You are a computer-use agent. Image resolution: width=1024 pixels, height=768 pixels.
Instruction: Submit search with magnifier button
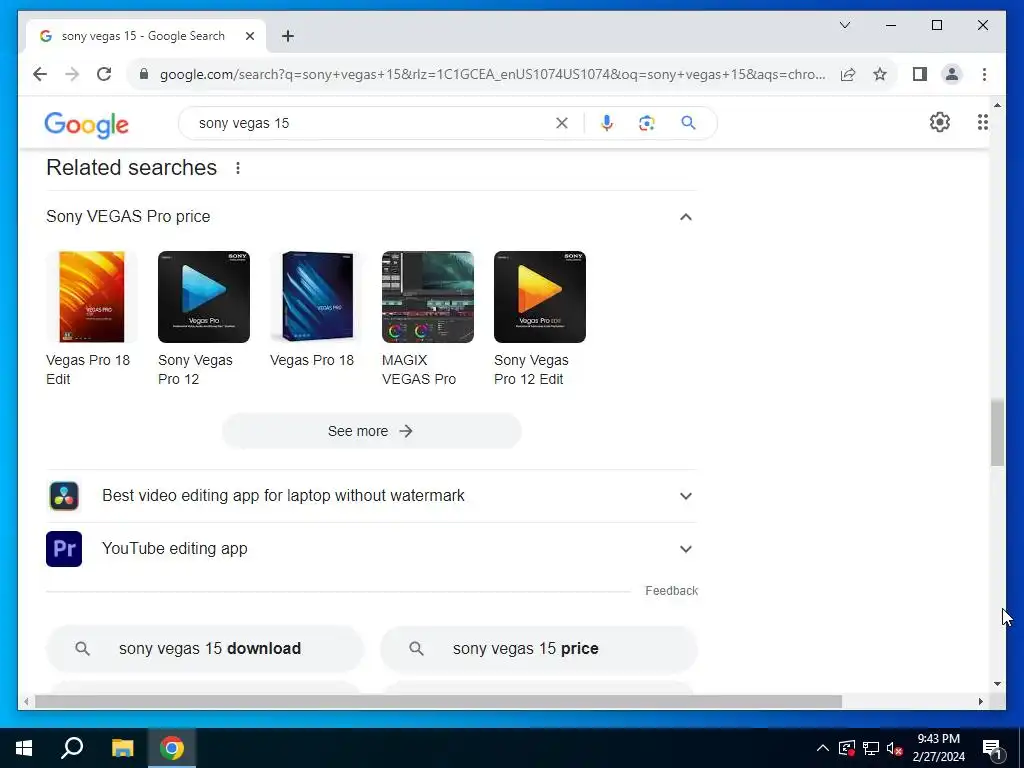[x=688, y=123]
